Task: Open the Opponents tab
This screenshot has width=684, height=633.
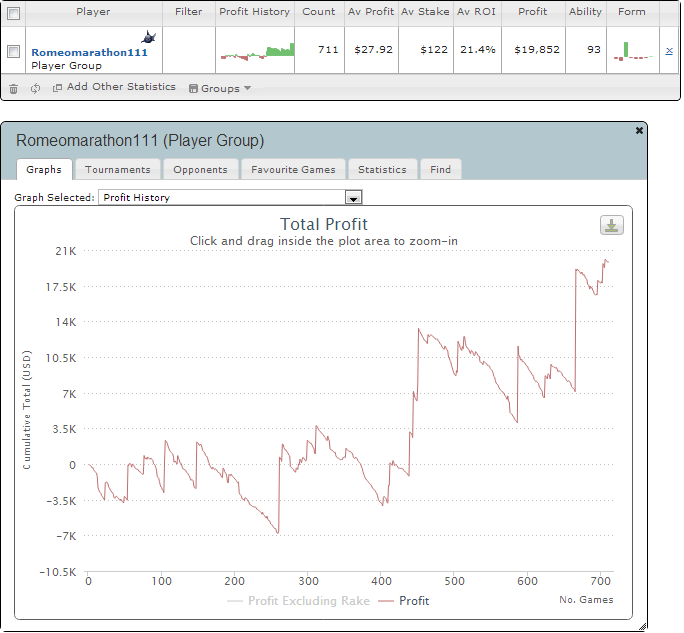Action: 201,169
